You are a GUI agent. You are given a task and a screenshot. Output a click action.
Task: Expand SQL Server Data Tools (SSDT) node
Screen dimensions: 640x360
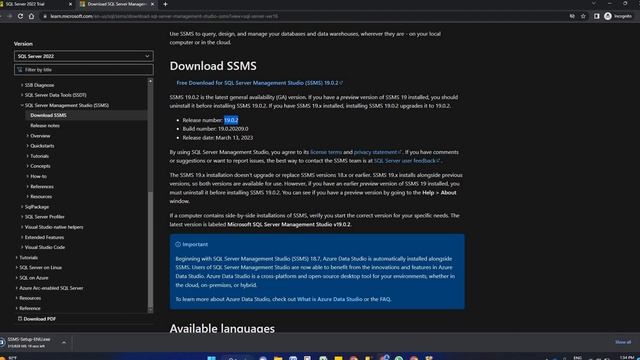[x=22, y=95]
